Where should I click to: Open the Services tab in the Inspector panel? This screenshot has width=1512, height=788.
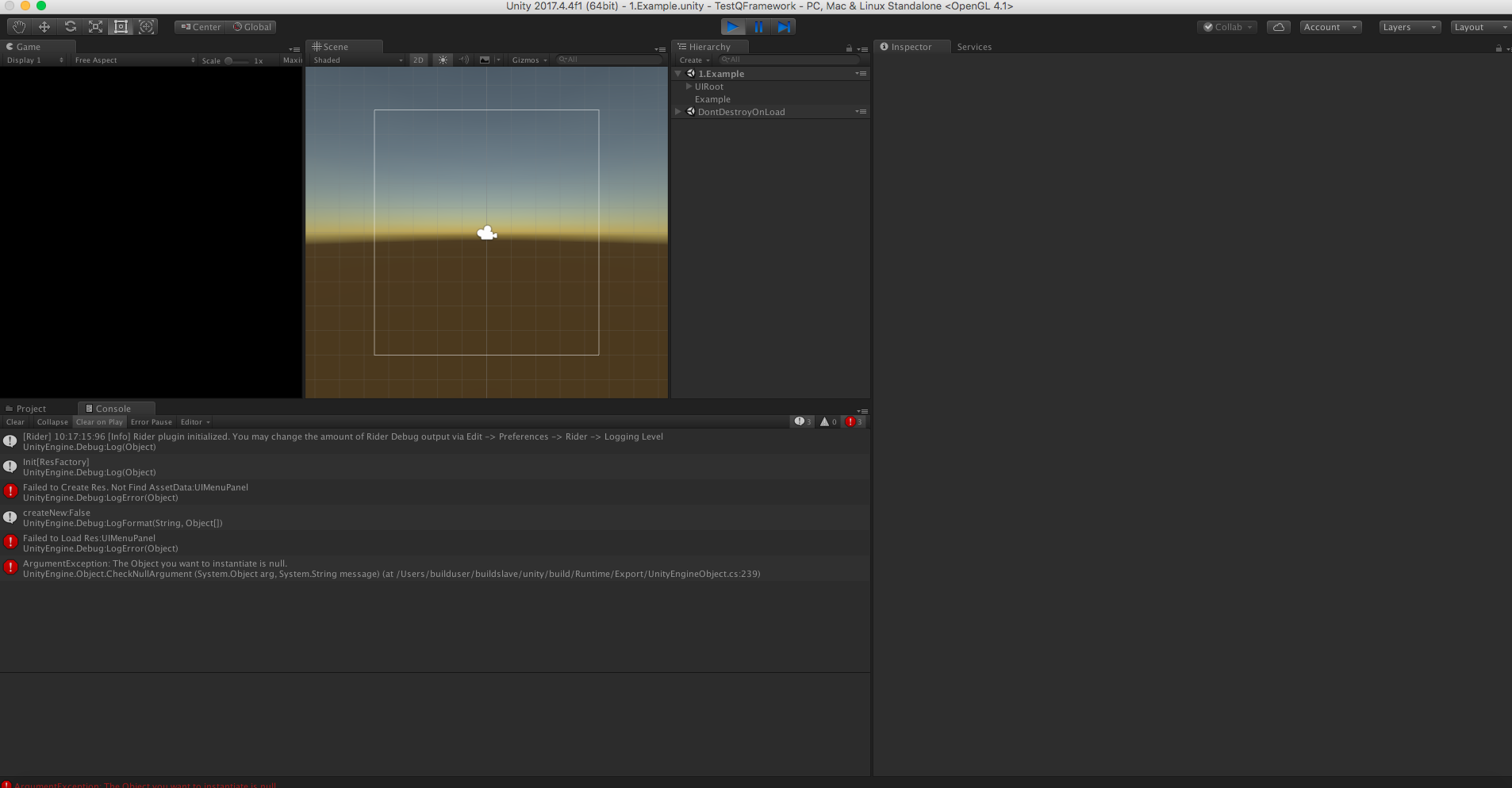tap(973, 46)
